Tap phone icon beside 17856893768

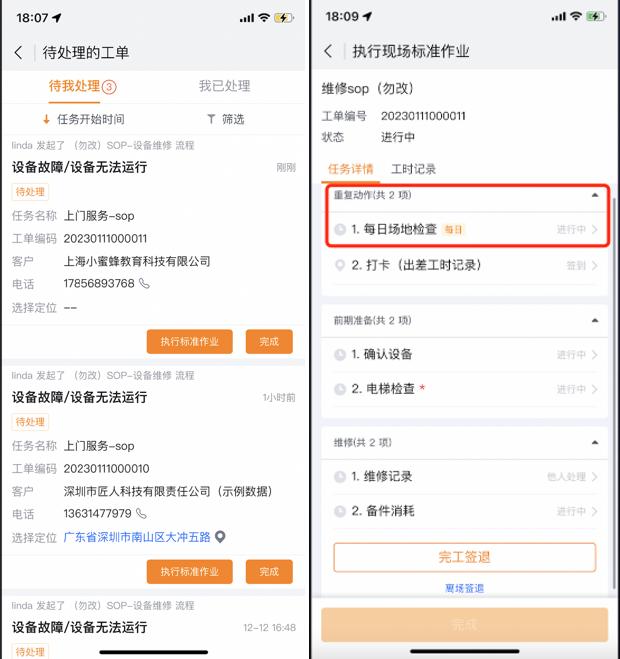144,284
